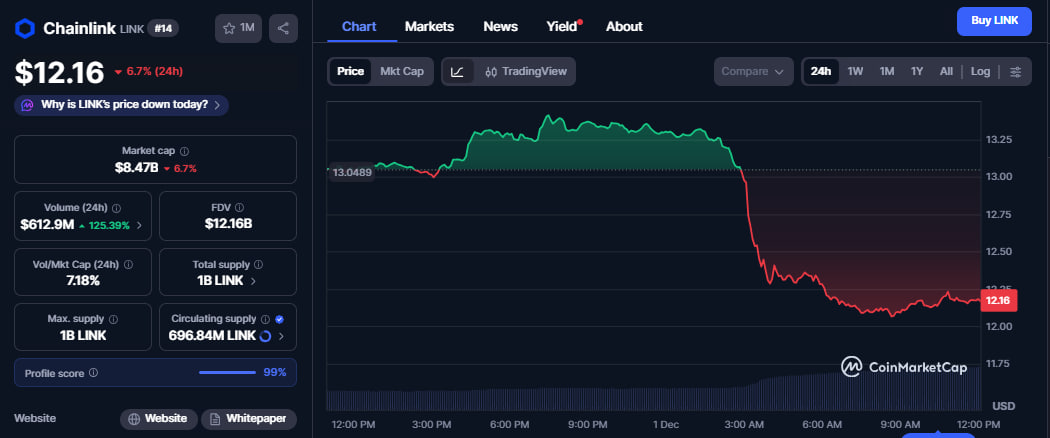The image size is (1050, 438).
Task: Open the Website link button
Action: click(x=159, y=419)
